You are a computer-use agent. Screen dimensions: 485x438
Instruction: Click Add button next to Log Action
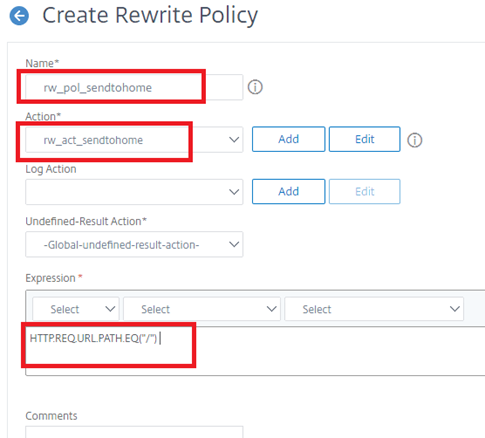coord(288,191)
